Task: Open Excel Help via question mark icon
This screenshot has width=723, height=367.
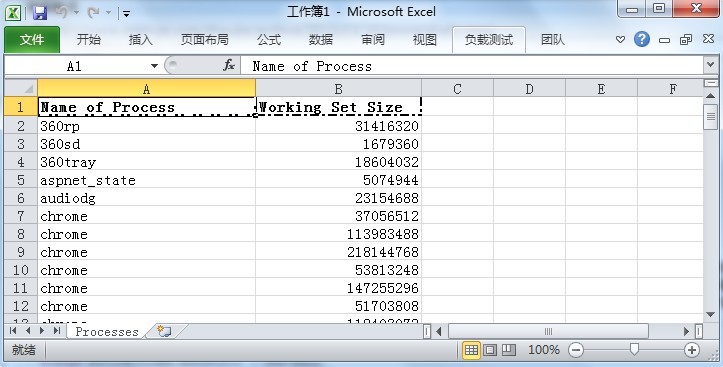Action: tap(642, 40)
